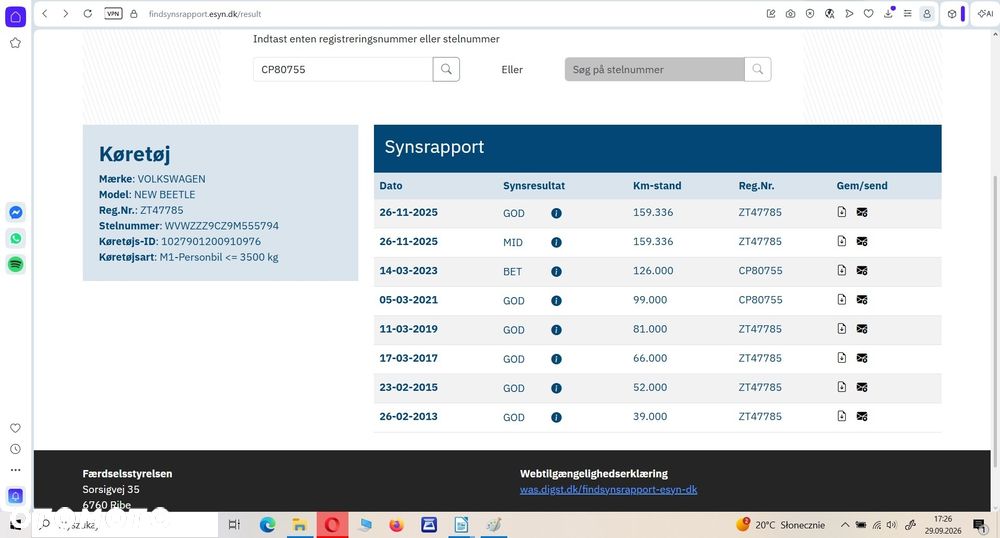This screenshot has width=1000, height=538.
Task: Open info for 05-03-2021 inspection result
Action: coord(556,301)
